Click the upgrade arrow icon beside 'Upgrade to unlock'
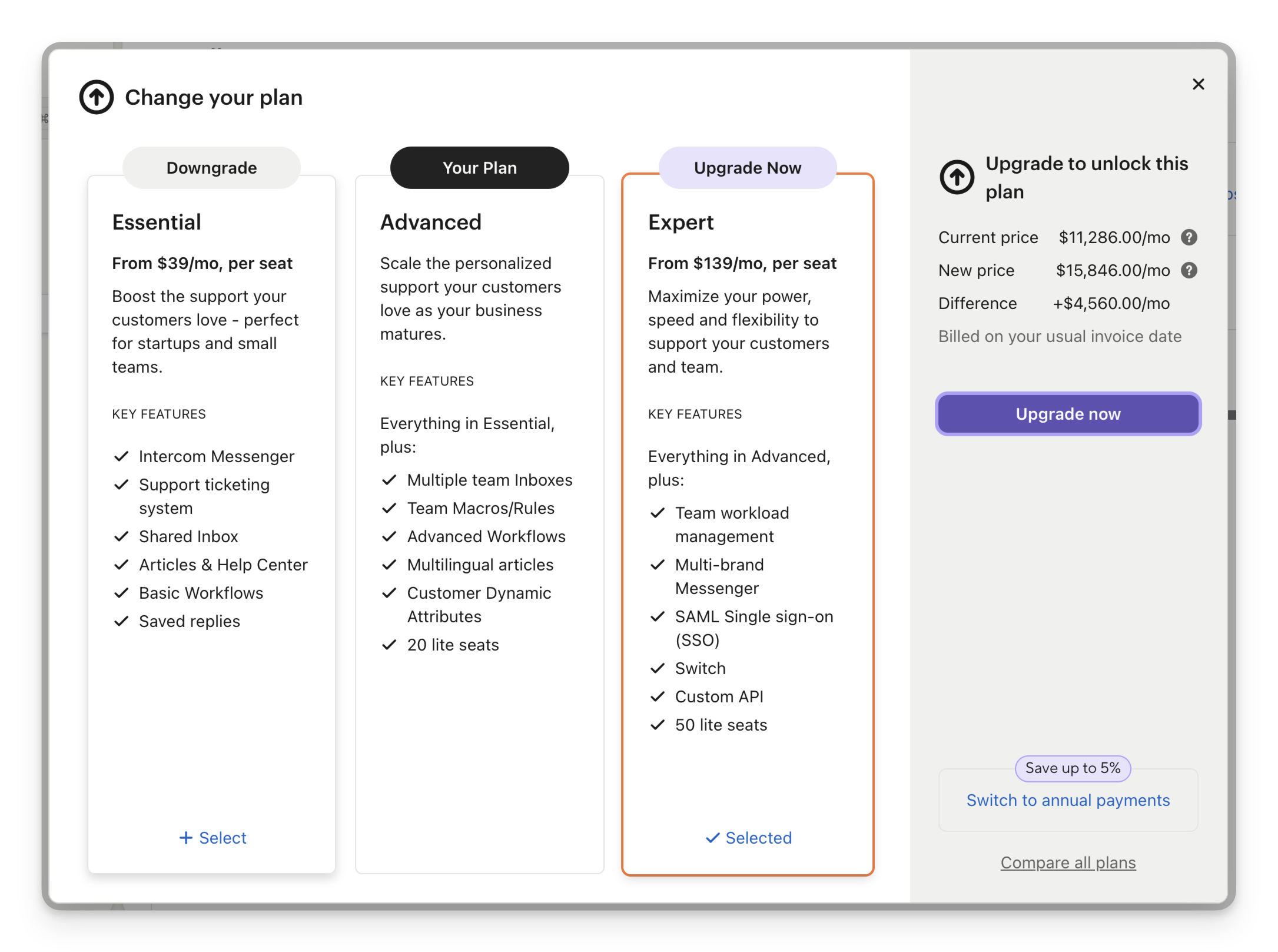Screen dimensions: 1278x952 click(957, 177)
